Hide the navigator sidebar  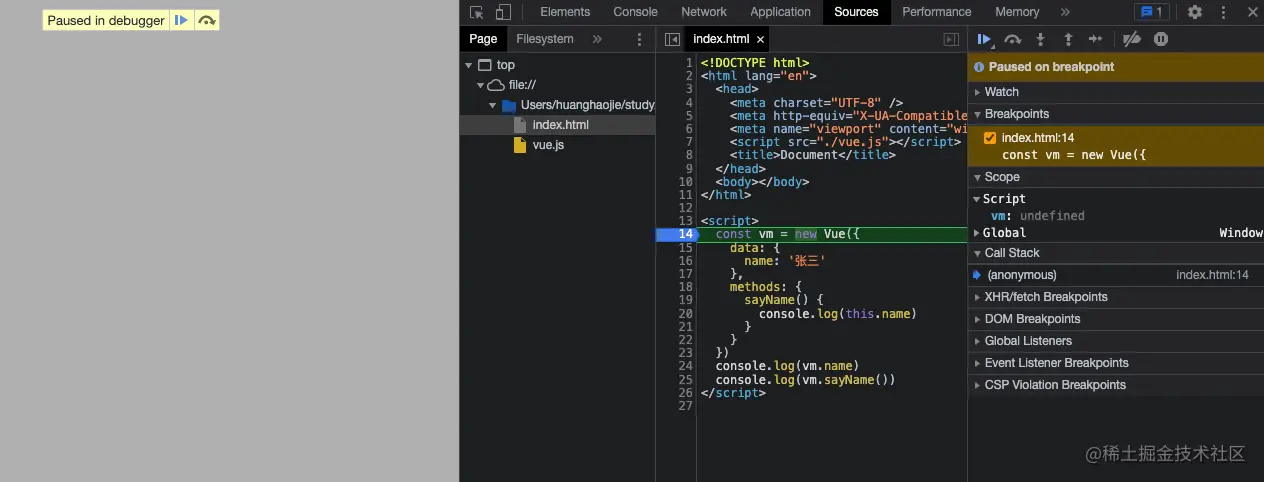click(x=672, y=39)
